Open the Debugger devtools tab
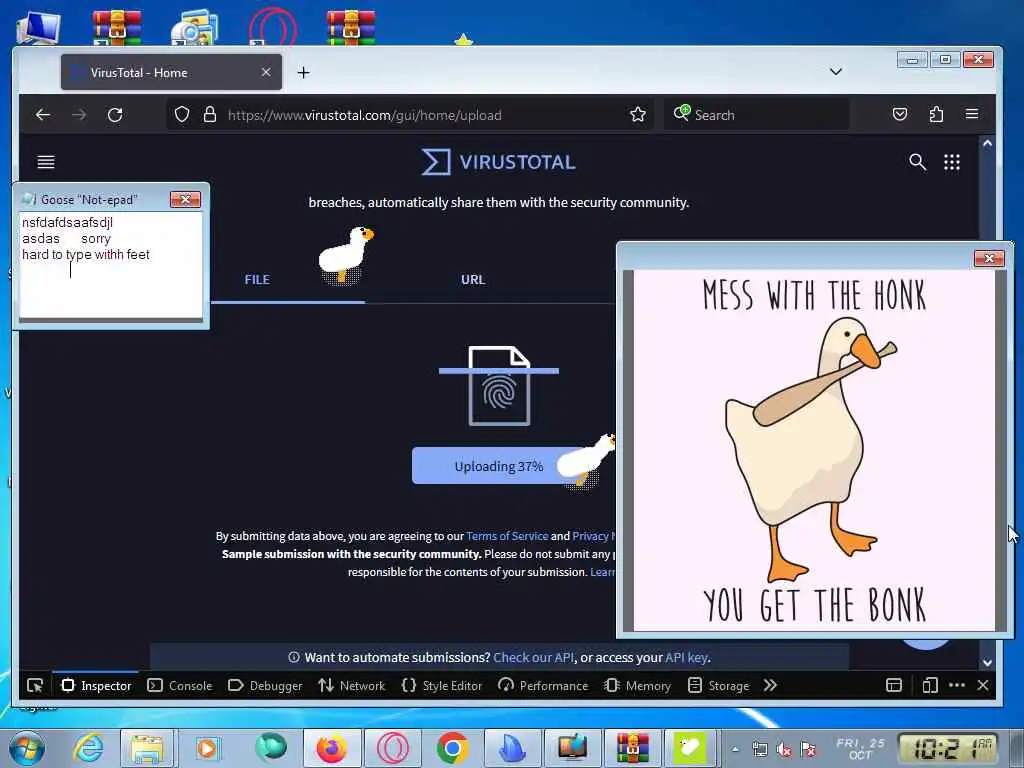The image size is (1024, 768). [265, 686]
